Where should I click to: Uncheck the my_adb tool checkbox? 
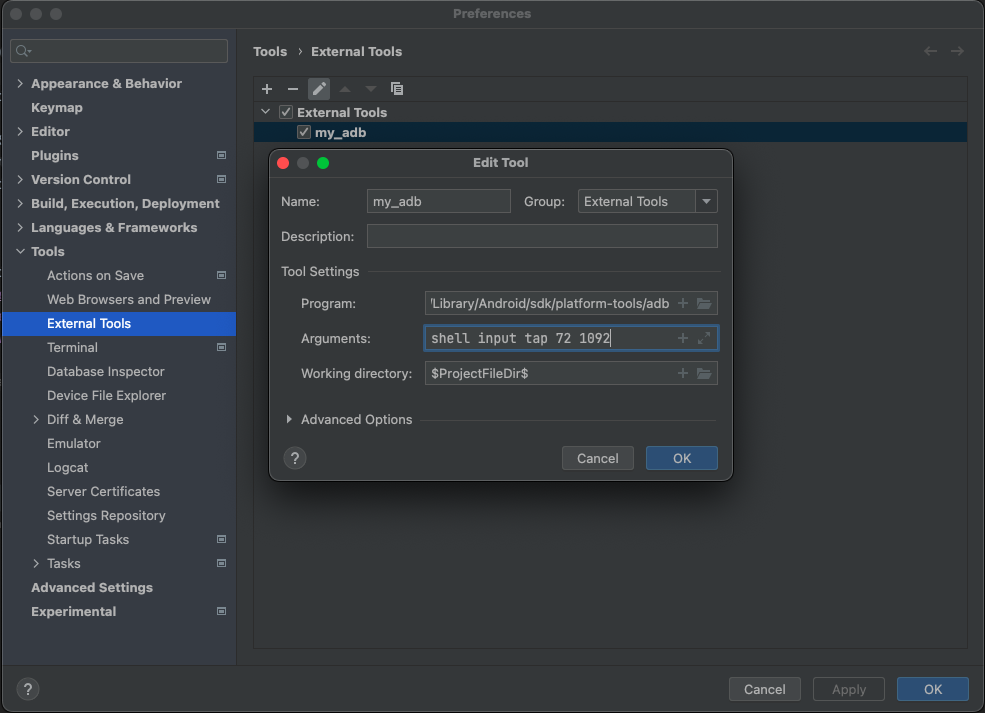[304, 133]
